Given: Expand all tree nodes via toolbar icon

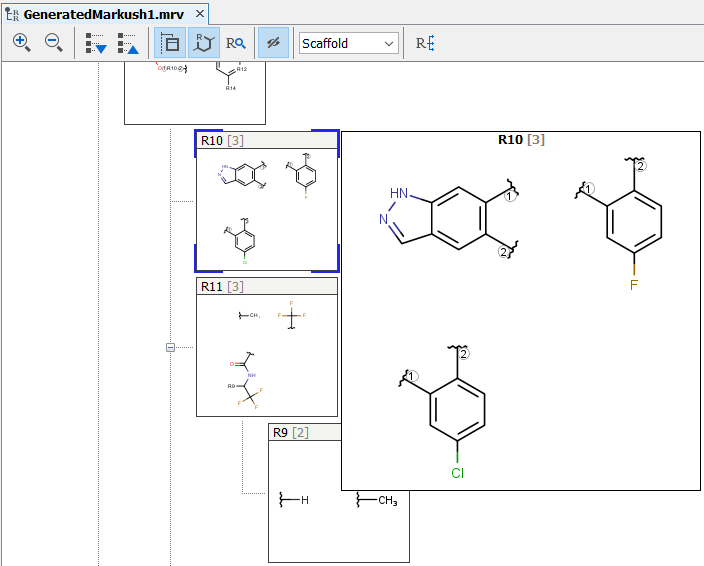Looking at the screenshot, I should tap(96, 43).
